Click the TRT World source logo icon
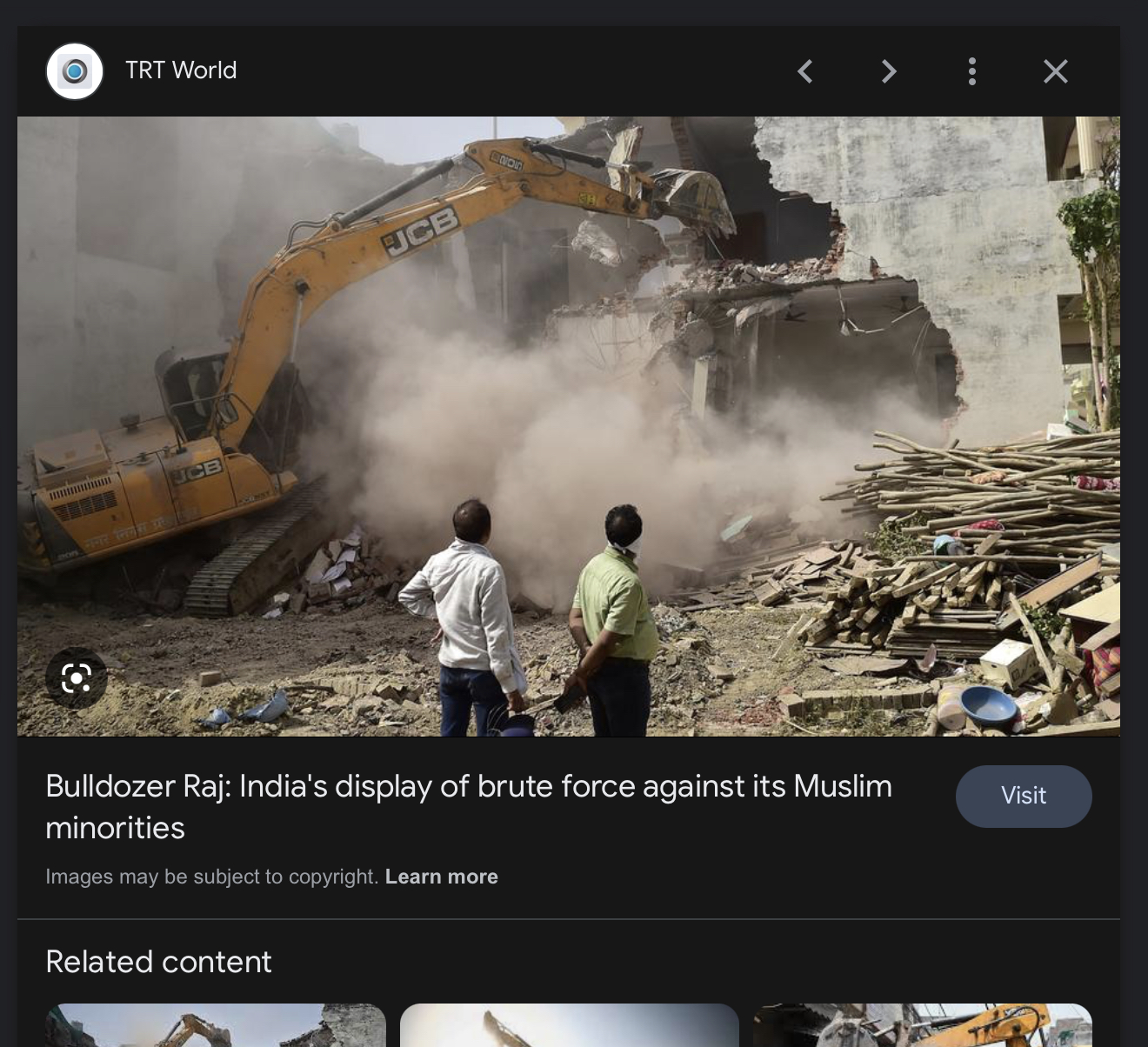 [75, 71]
